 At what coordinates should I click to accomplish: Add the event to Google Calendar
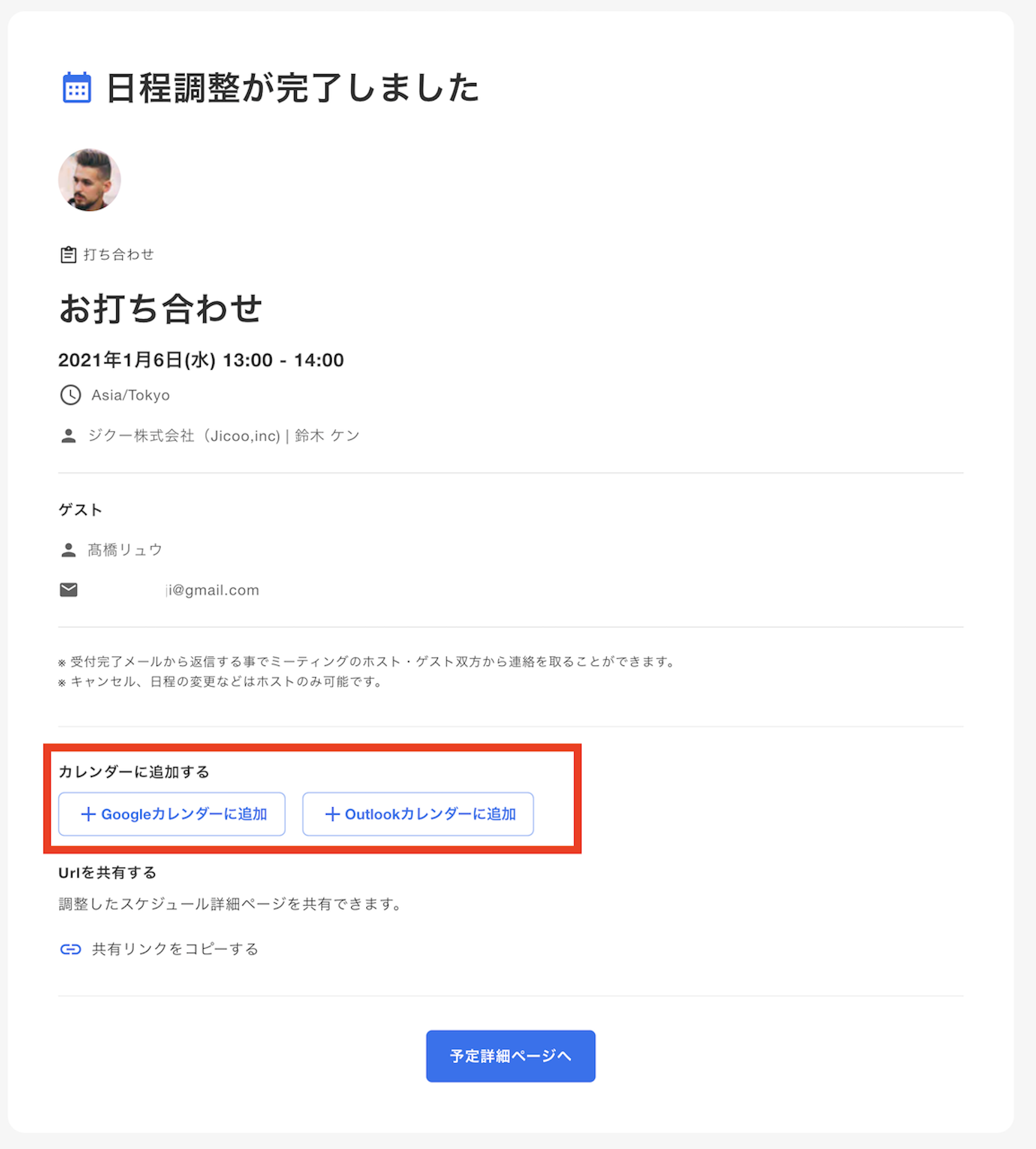click(171, 814)
